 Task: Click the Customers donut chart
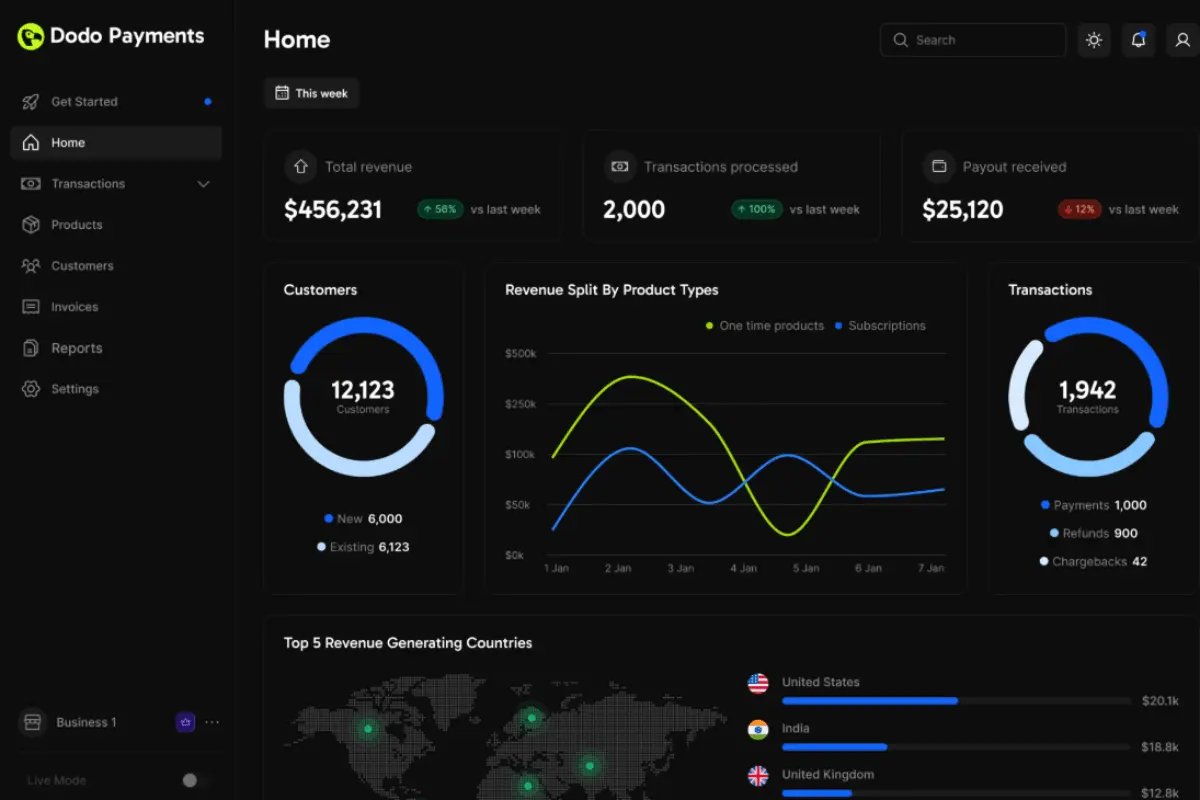click(x=363, y=397)
